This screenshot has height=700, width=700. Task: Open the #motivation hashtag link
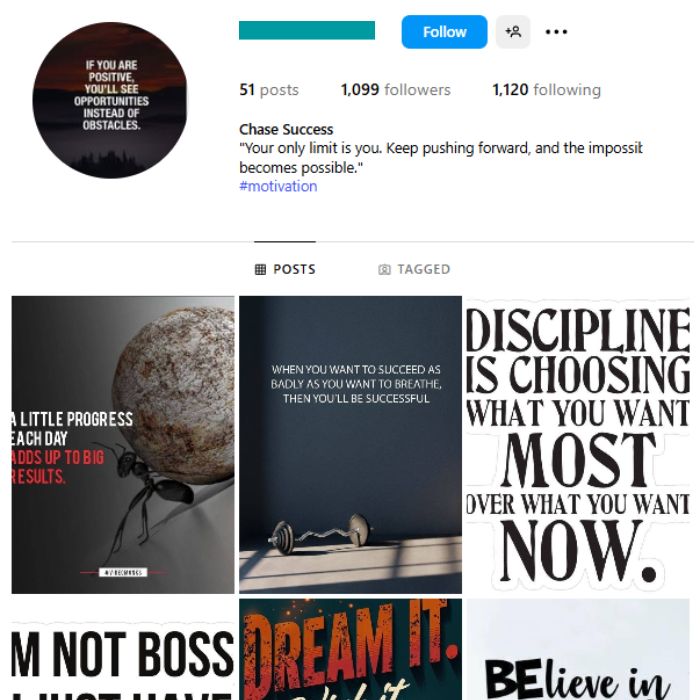278,186
